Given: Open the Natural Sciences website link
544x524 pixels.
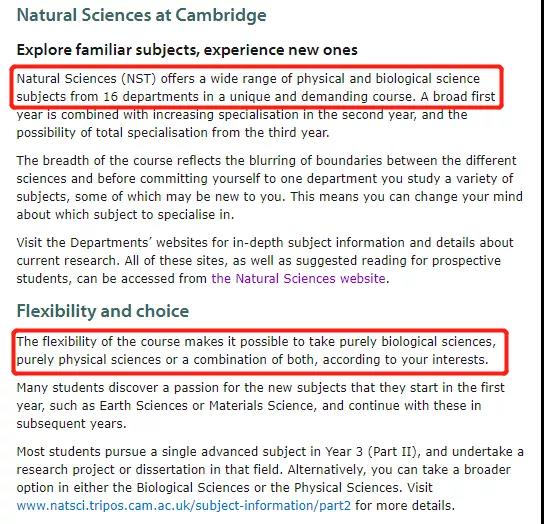Looking at the screenshot, I should pos(298,279).
